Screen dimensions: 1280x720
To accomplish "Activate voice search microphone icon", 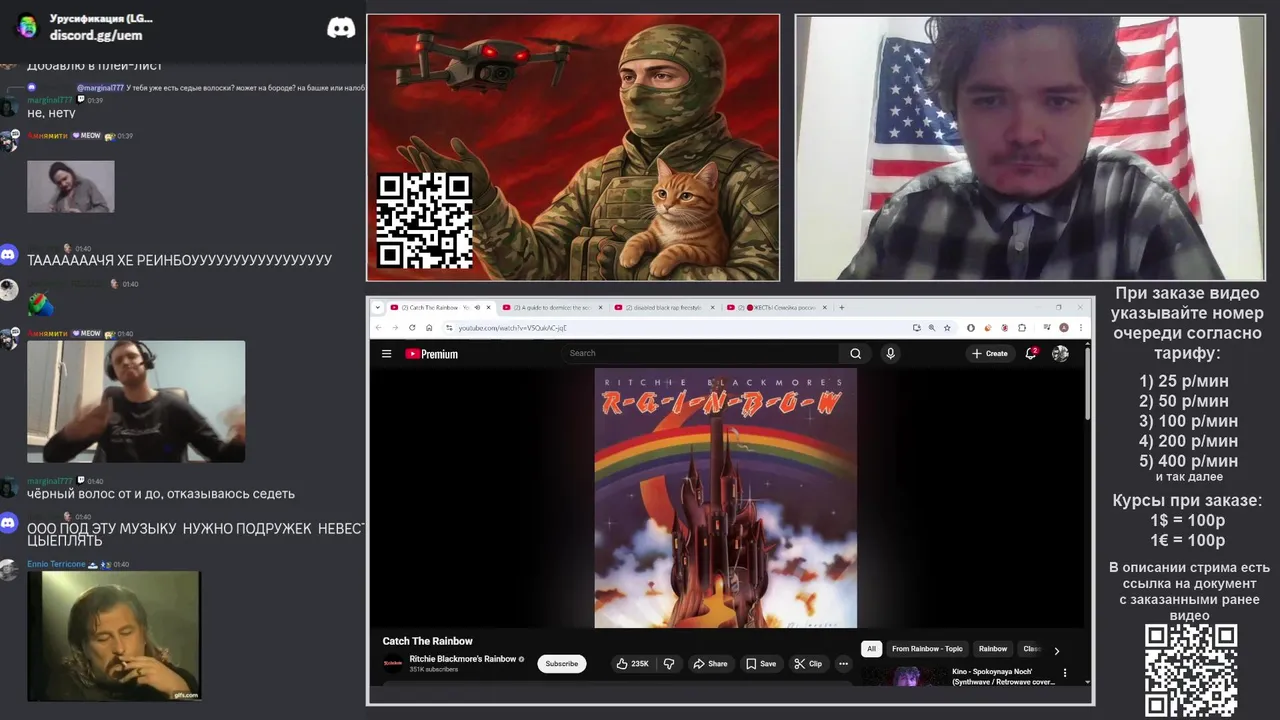I will (x=890, y=353).
